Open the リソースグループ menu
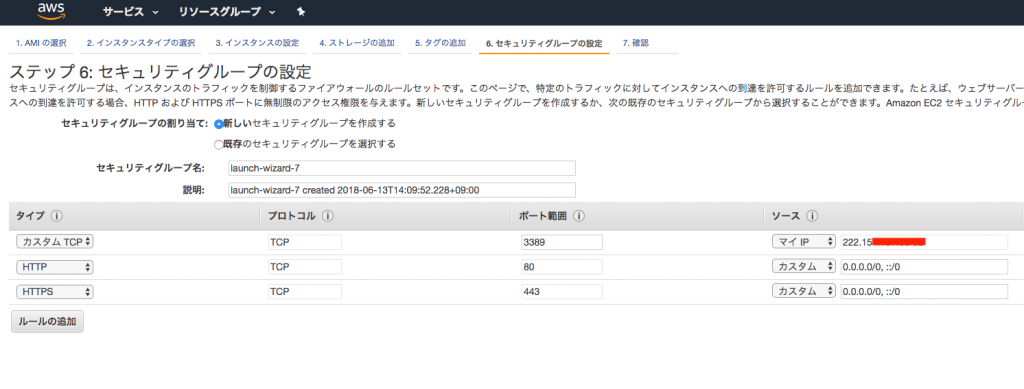The width and height of the screenshot is (1024, 389). (x=227, y=12)
